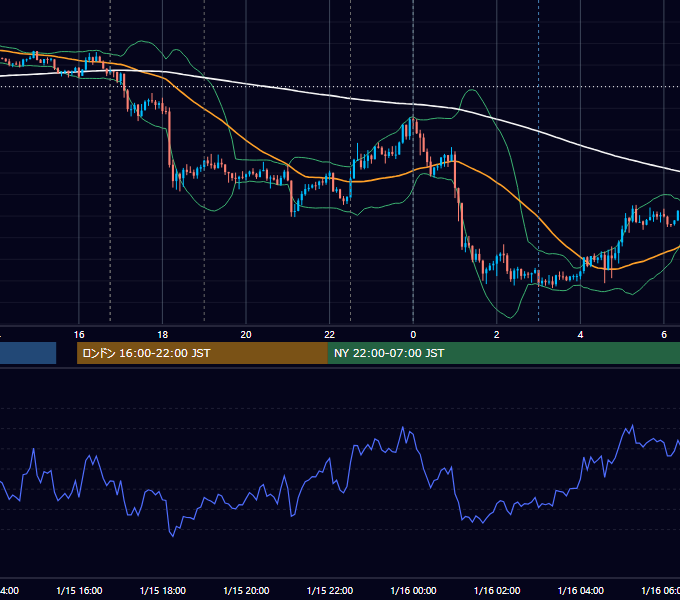680x600 pixels.
Task: Click the NY 22:00-07:00 JST session bar
Action: (503, 353)
